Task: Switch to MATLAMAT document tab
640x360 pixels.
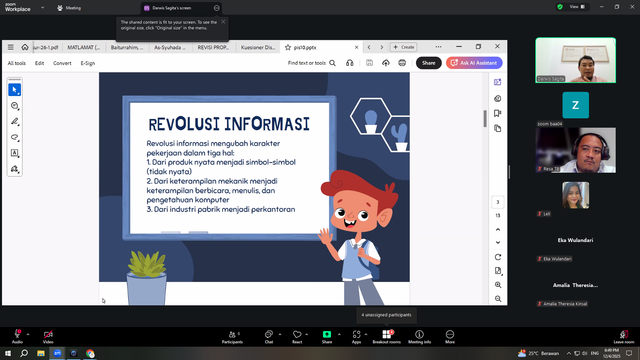Action: point(83,47)
